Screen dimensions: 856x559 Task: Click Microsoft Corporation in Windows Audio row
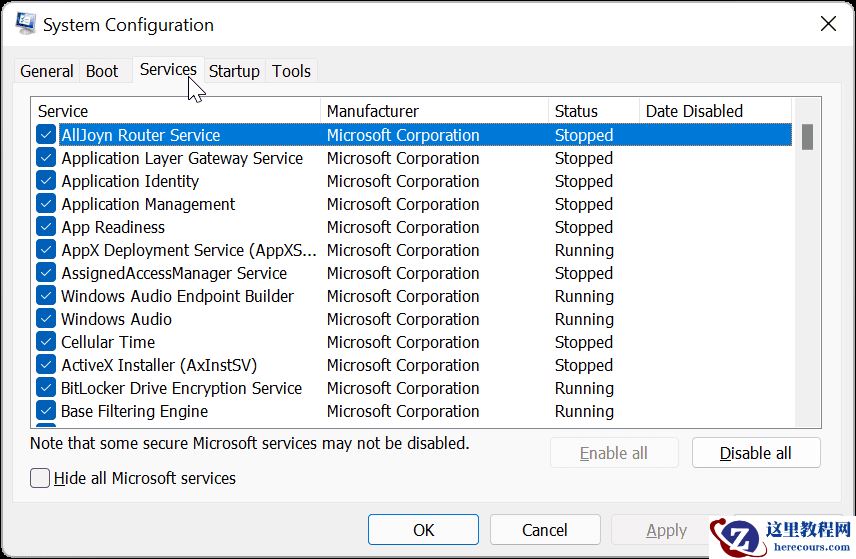pos(403,319)
